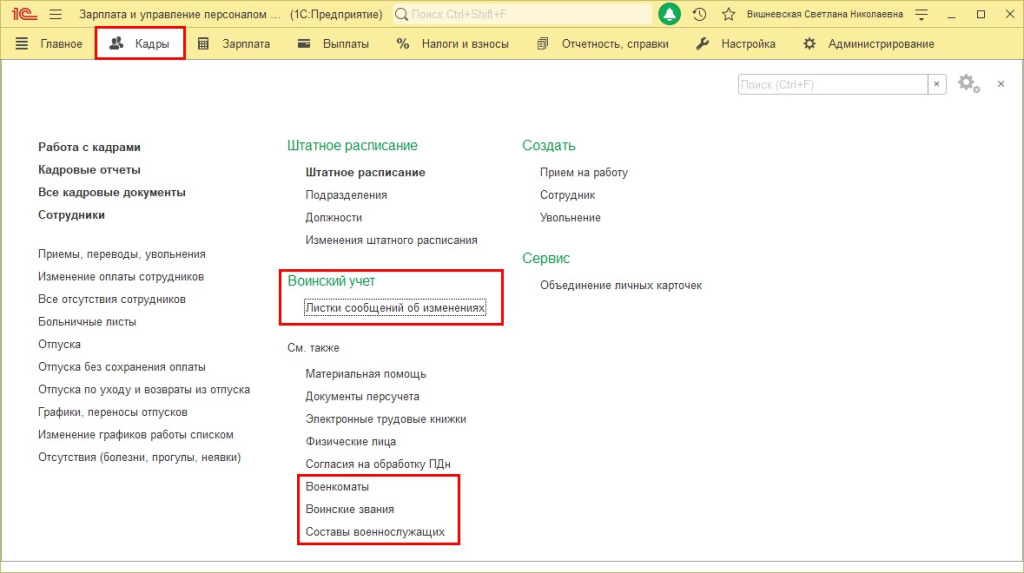The width and height of the screenshot is (1024, 573).
Task: Open the Кадры section tab
Action: pos(140,44)
